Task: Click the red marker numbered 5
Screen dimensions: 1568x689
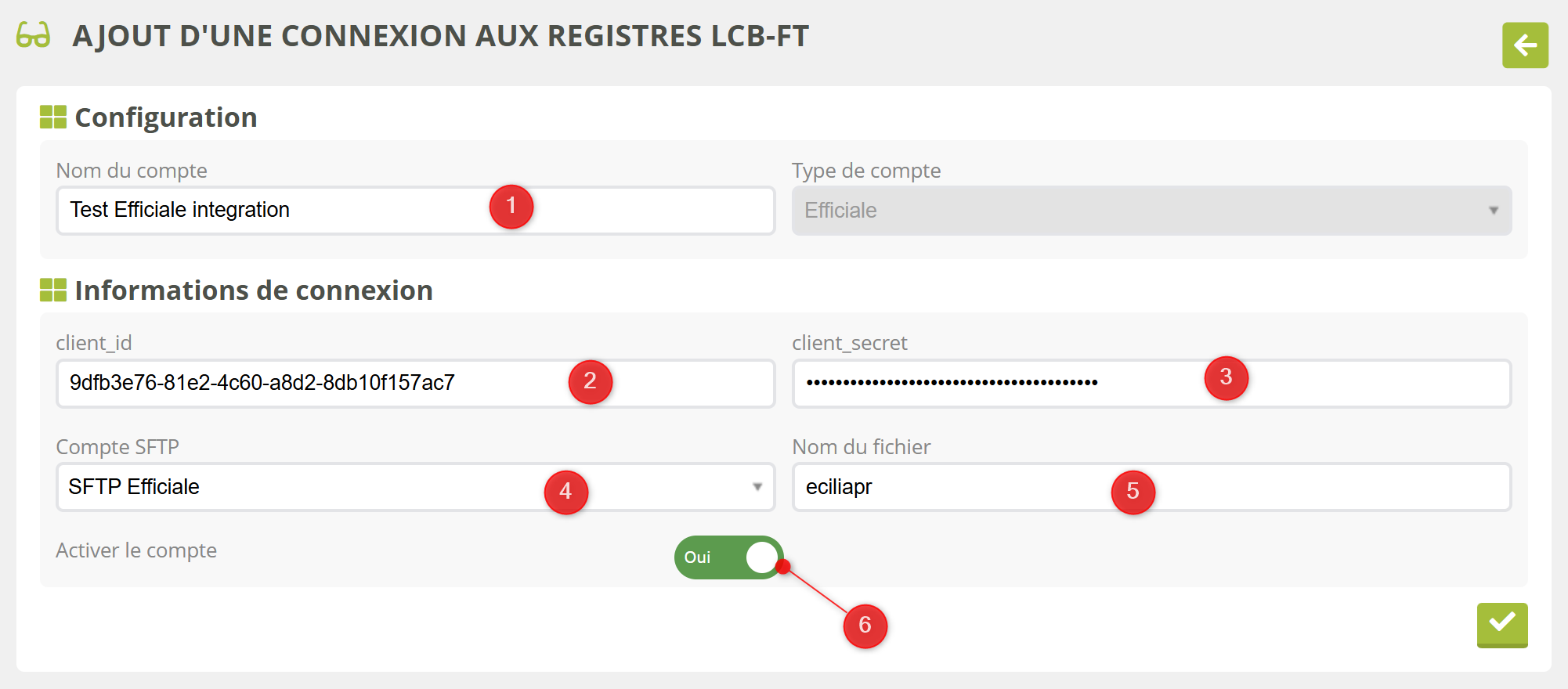Action: (1133, 492)
